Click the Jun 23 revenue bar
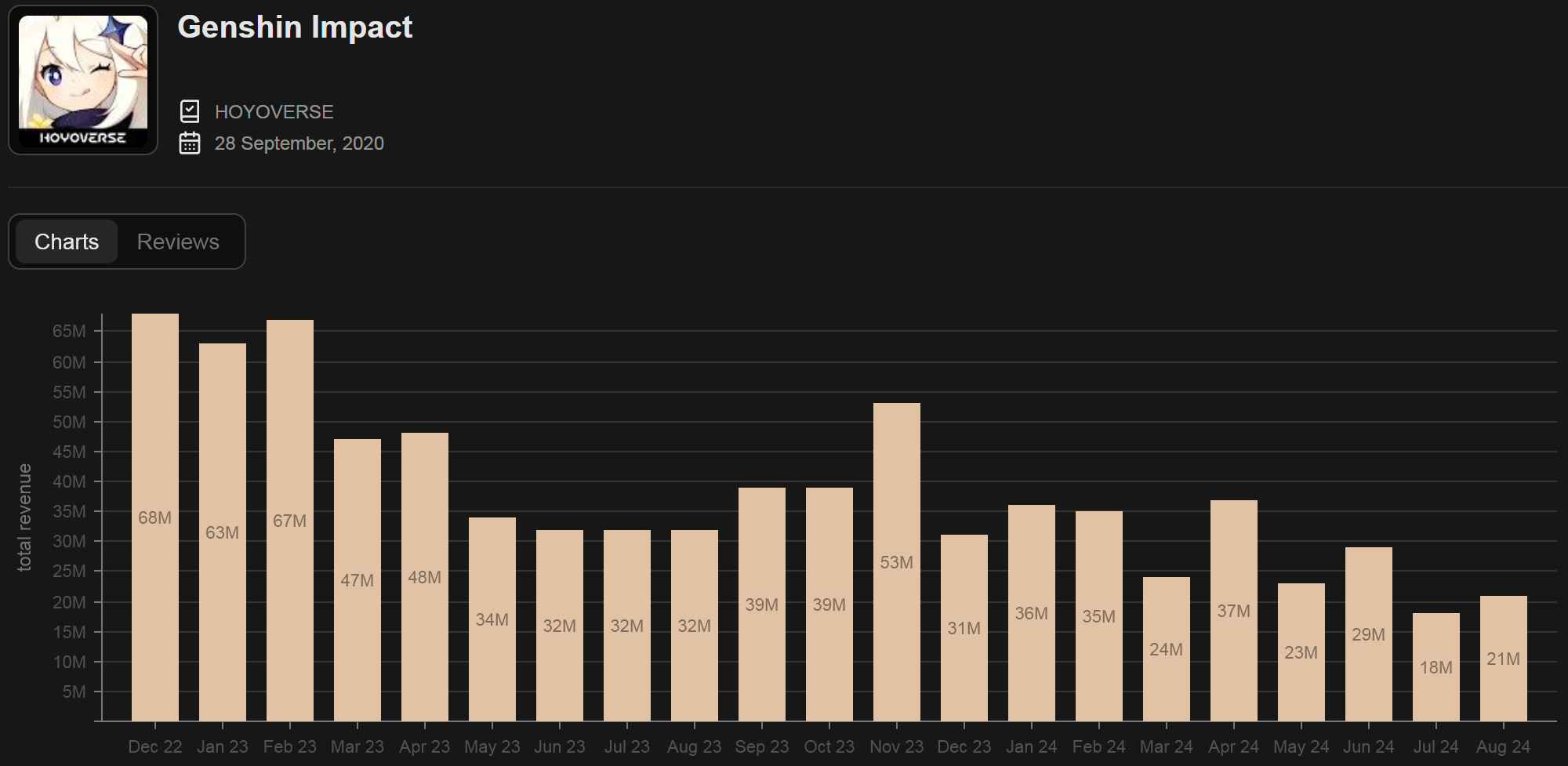1568x766 pixels. pos(560,626)
